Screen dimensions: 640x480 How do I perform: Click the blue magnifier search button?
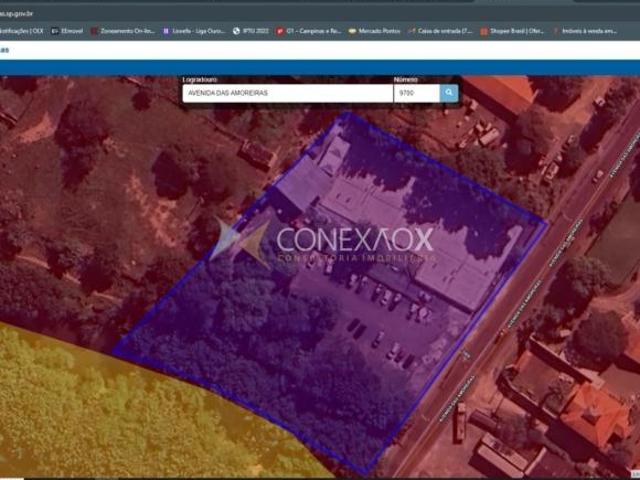[449, 93]
